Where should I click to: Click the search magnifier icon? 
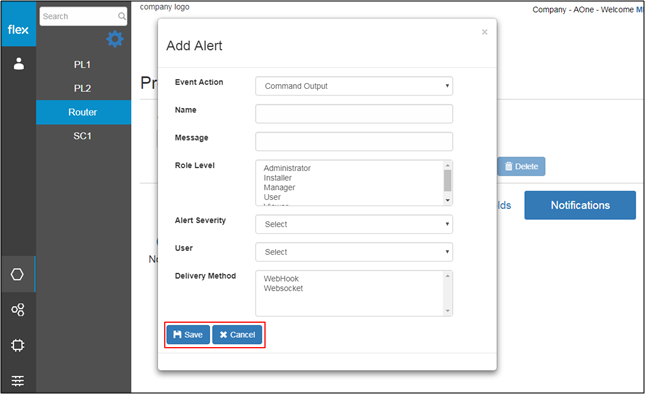click(x=122, y=16)
